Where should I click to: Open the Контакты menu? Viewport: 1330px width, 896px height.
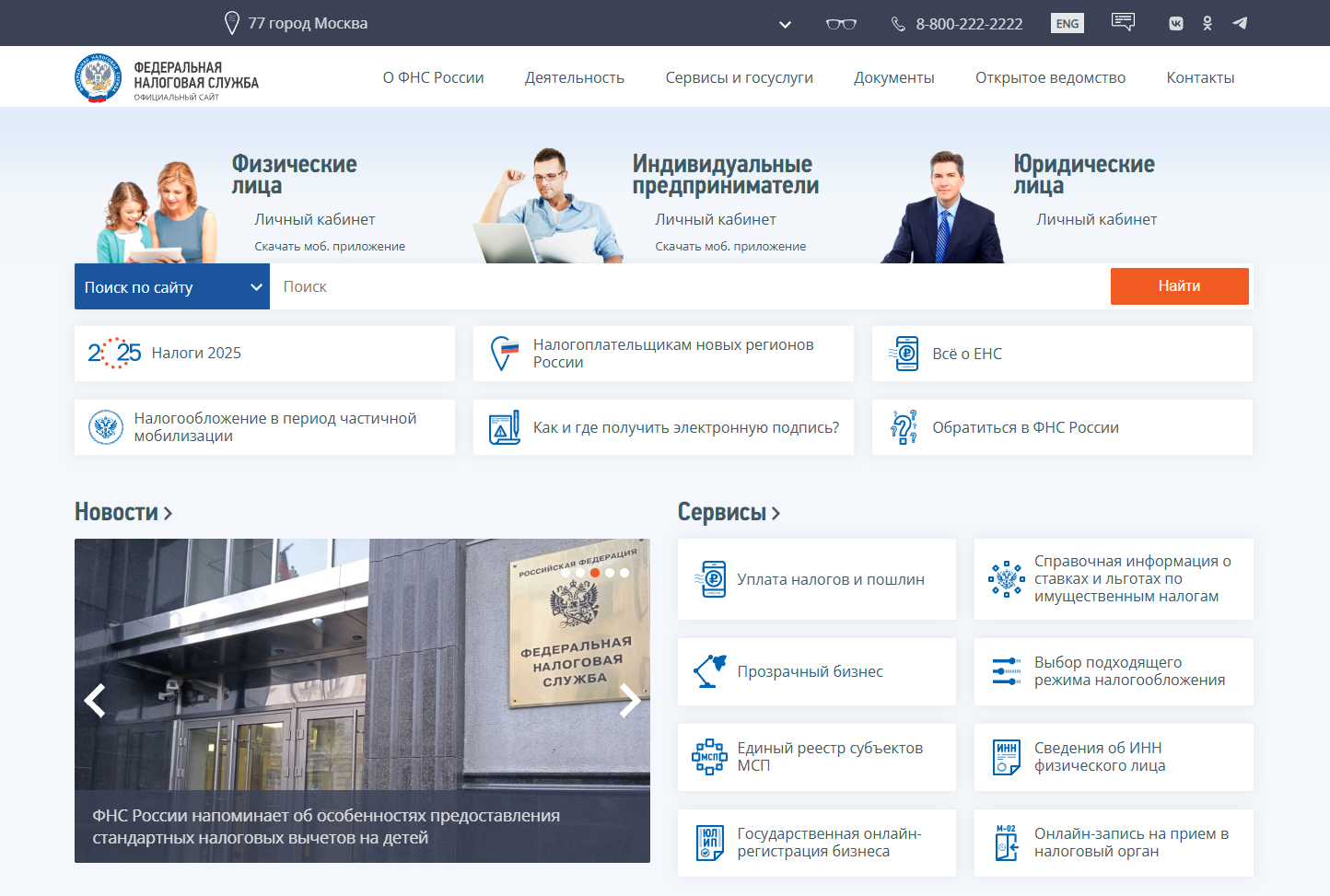(x=1201, y=77)
